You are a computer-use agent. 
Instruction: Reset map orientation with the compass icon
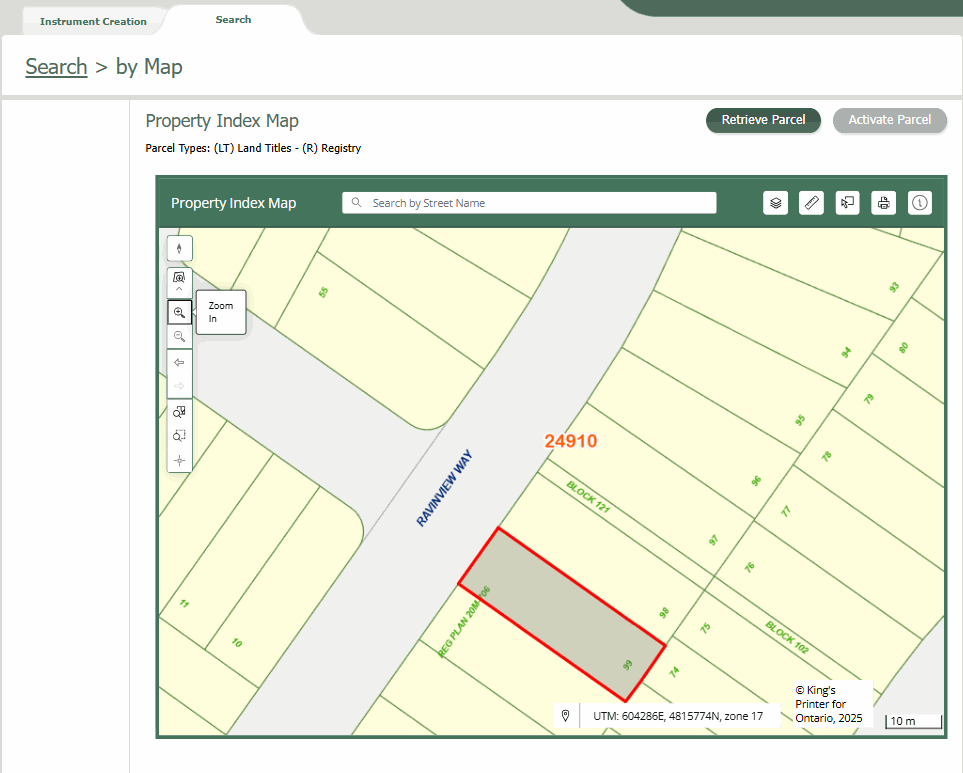click(179, 249)
